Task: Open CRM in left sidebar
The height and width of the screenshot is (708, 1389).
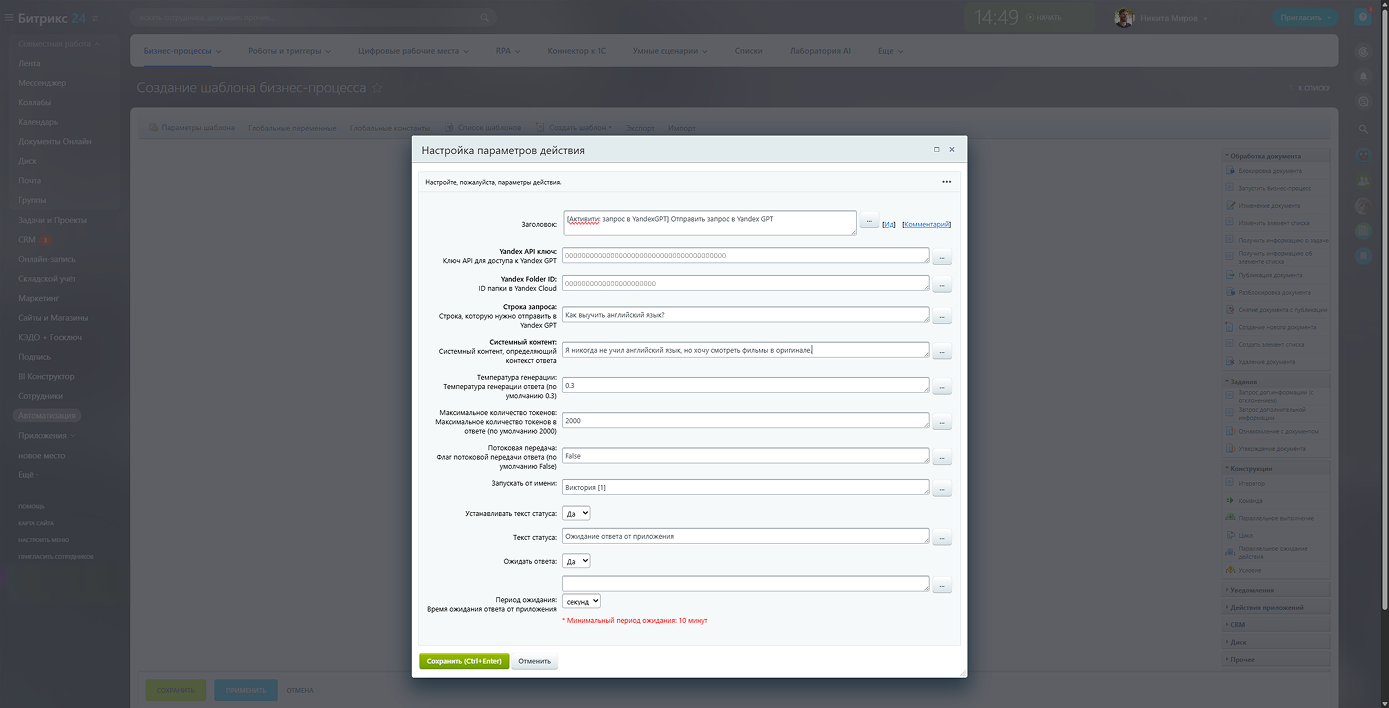Action: [x=27, y=240]
